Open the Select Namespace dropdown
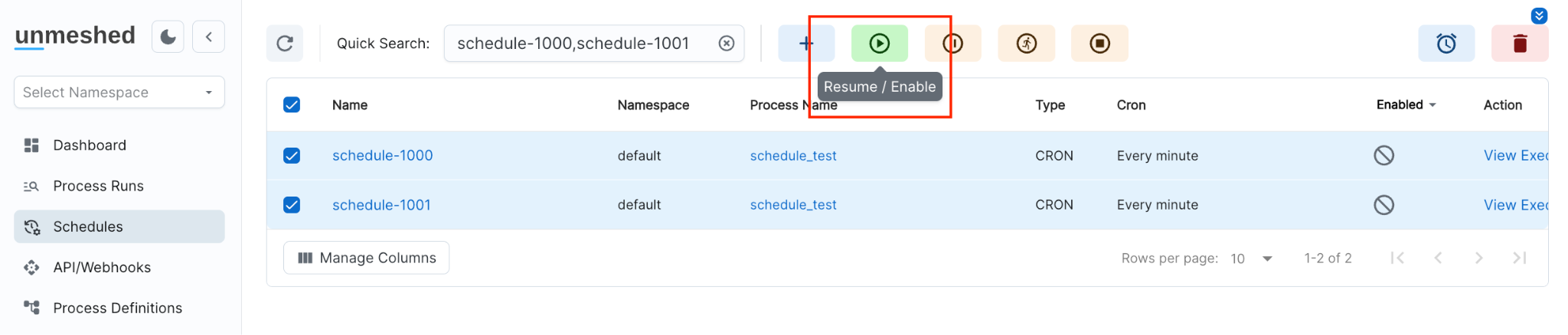1568x335 pixels. [x=119, y=93]
